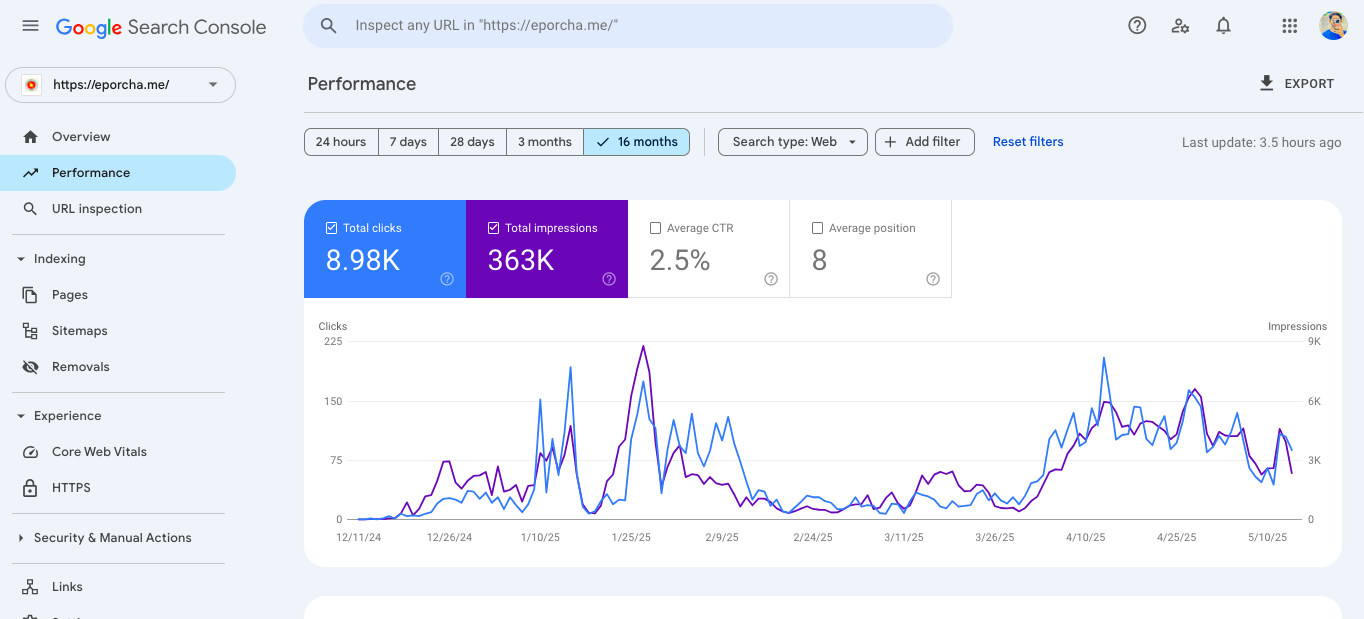This screenshot has height=619, width=1364.
Task: Click the Performance page heading
Action: pyautogui.click(x=362, y=84)
